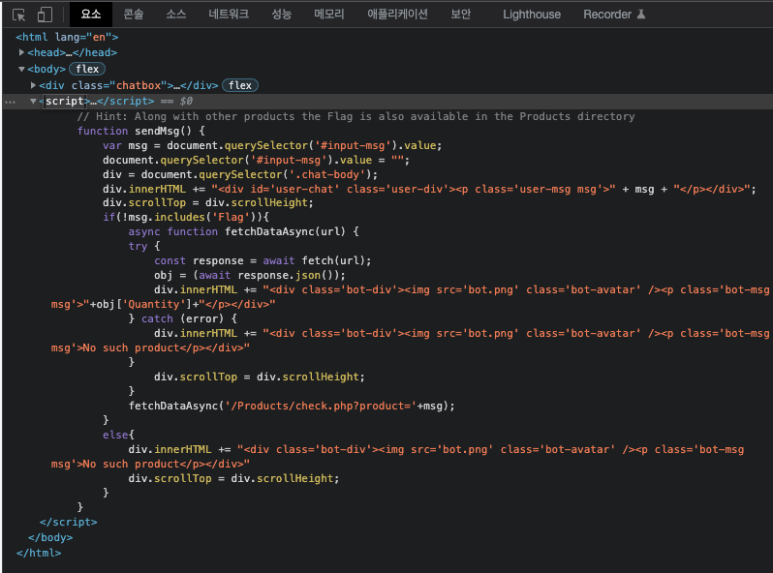The width and height of the screenshot is (773, 573).
Task: Open the Recorder tab
Action: 607,14
